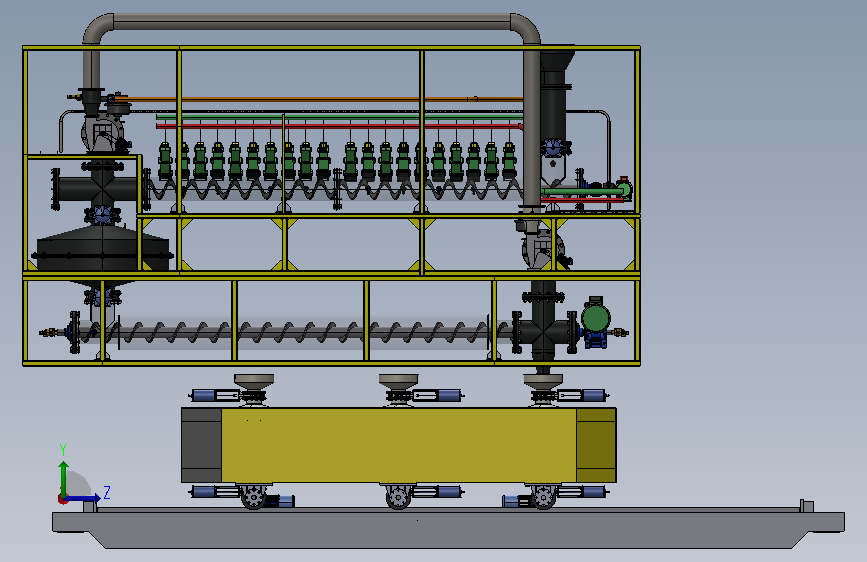Select the round green gear motor at the lower right
Image resolution: width=867 pixels, height=562 pixels.
(596, 319)
